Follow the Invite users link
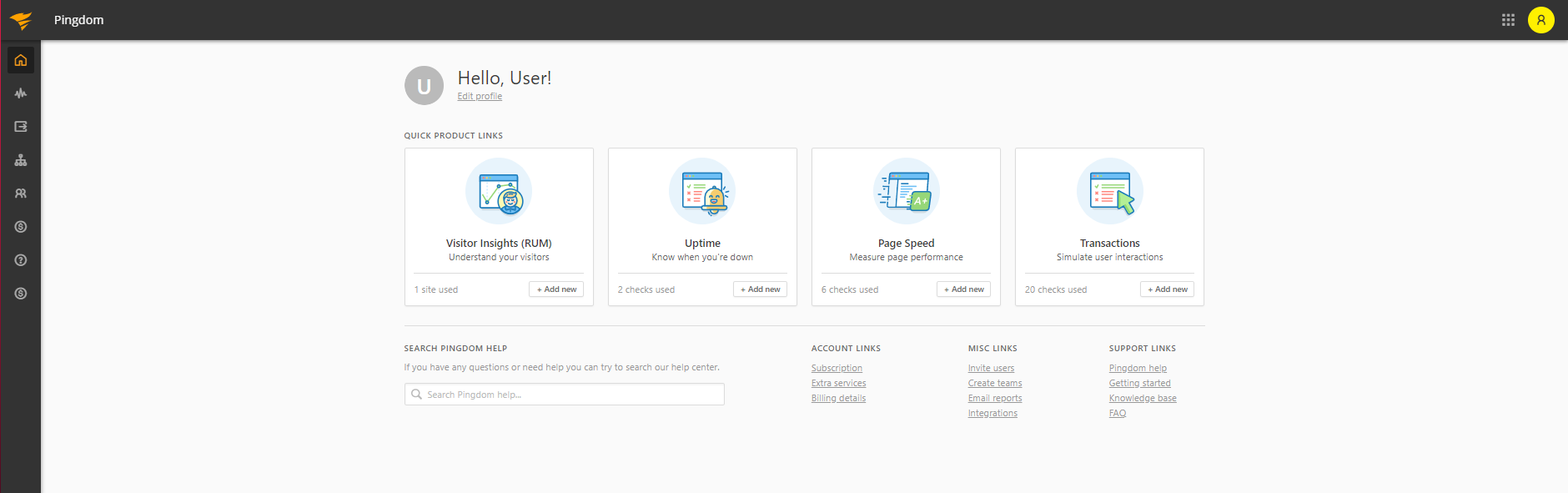Image resolution: width=1568 pixels, height=493 pixels. [991, 368]
